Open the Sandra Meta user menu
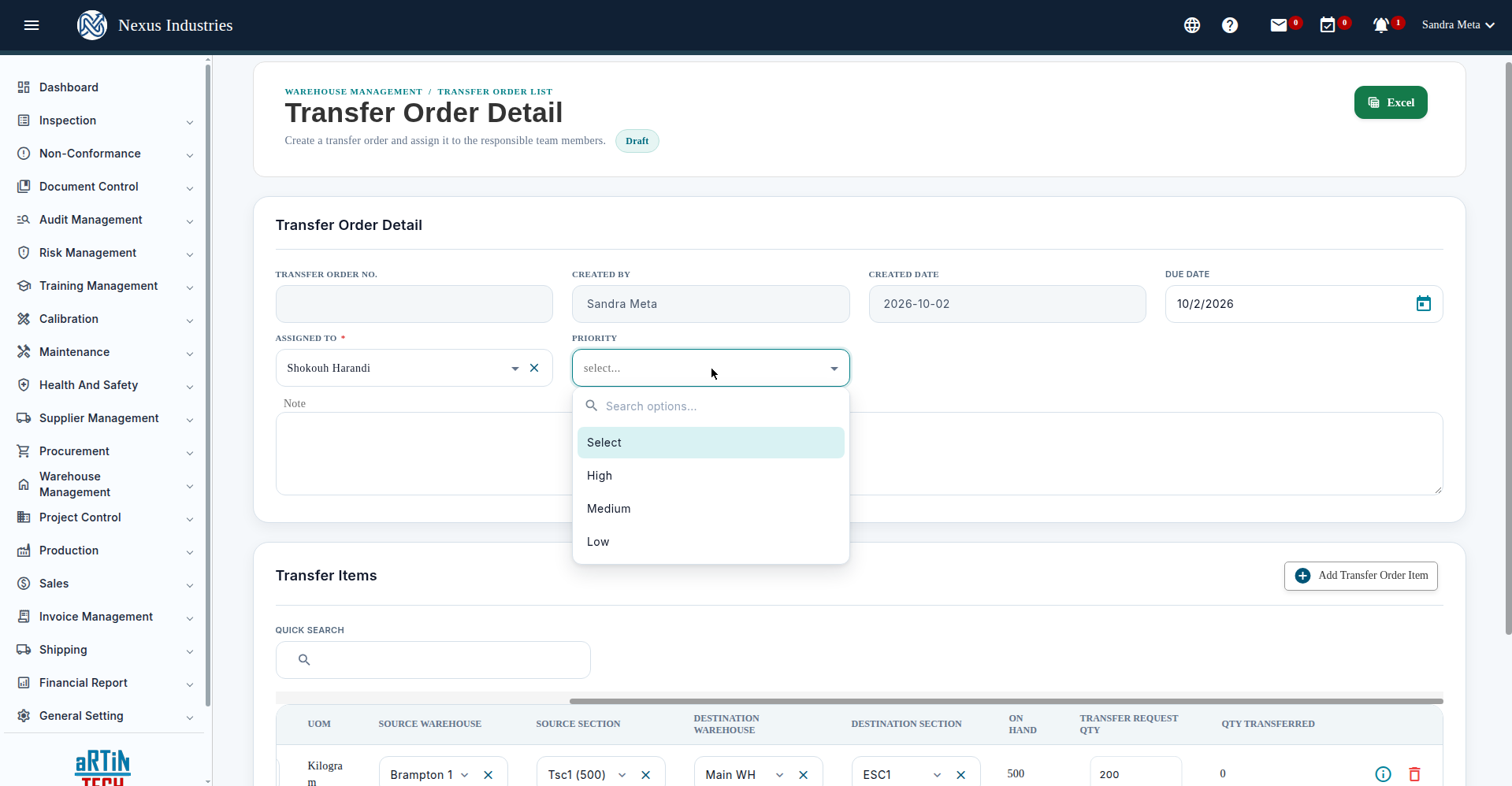This screenshot has width=1512, height=786. point(1458,25)
